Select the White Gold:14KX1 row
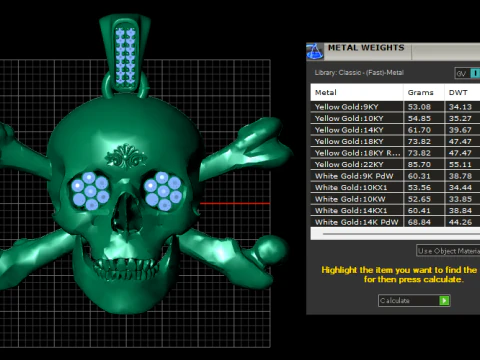The image size is (480, 360). 395,210
